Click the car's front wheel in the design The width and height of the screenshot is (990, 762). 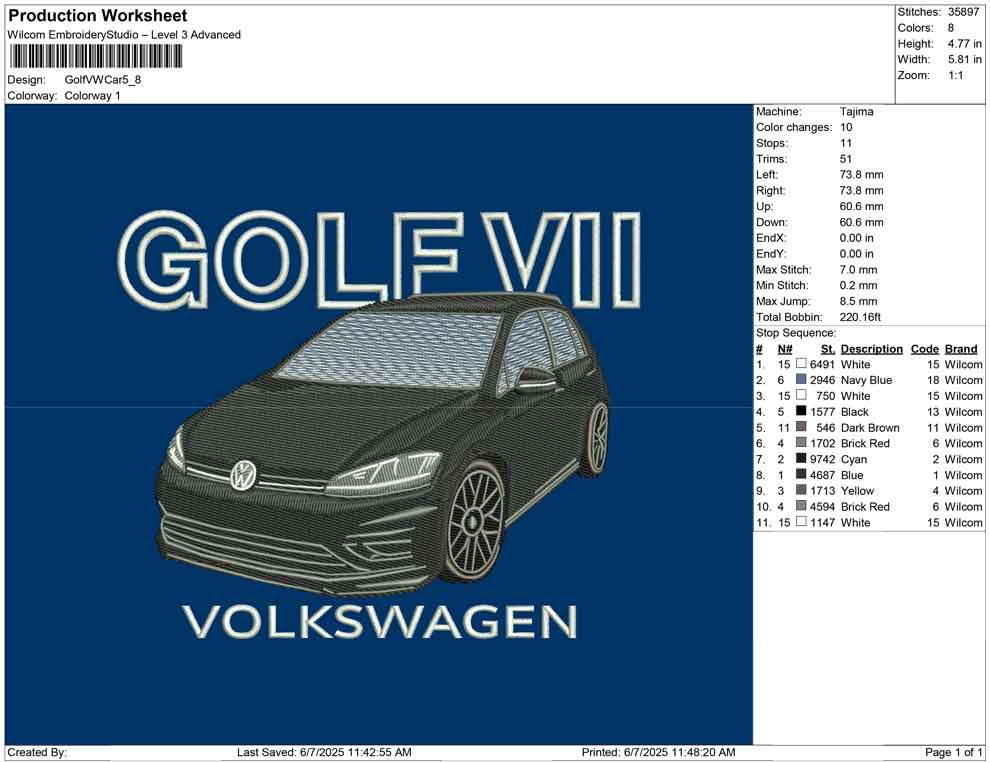coord(474,521)
